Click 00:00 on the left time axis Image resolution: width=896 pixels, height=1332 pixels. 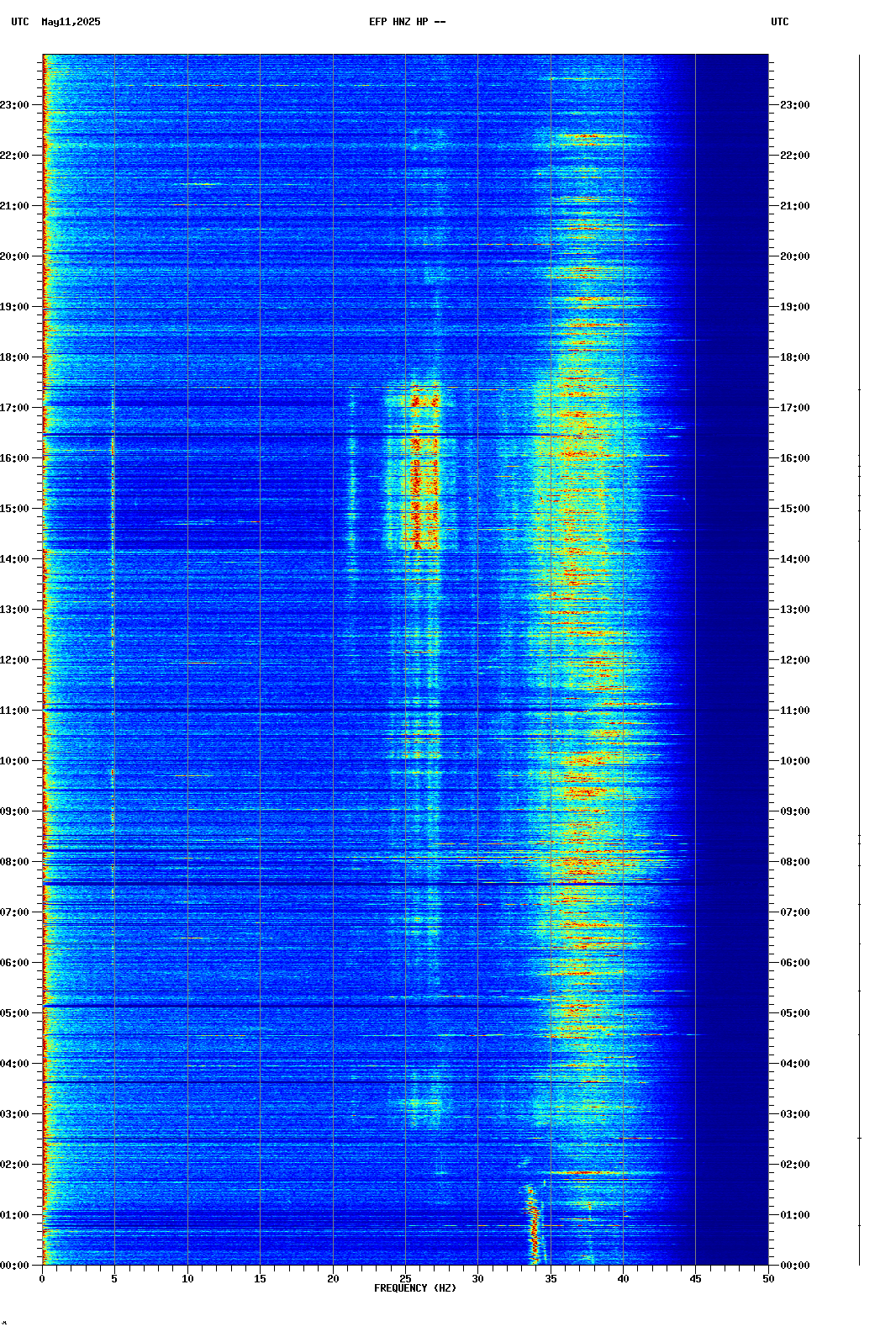coord(14,1266)
